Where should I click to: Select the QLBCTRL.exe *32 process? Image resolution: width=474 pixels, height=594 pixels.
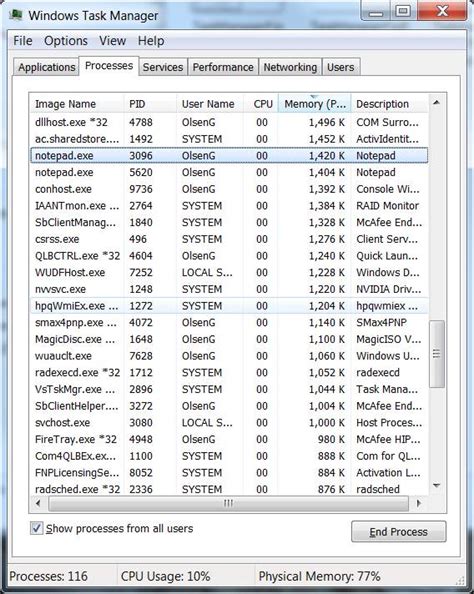(x=229, y=256)
